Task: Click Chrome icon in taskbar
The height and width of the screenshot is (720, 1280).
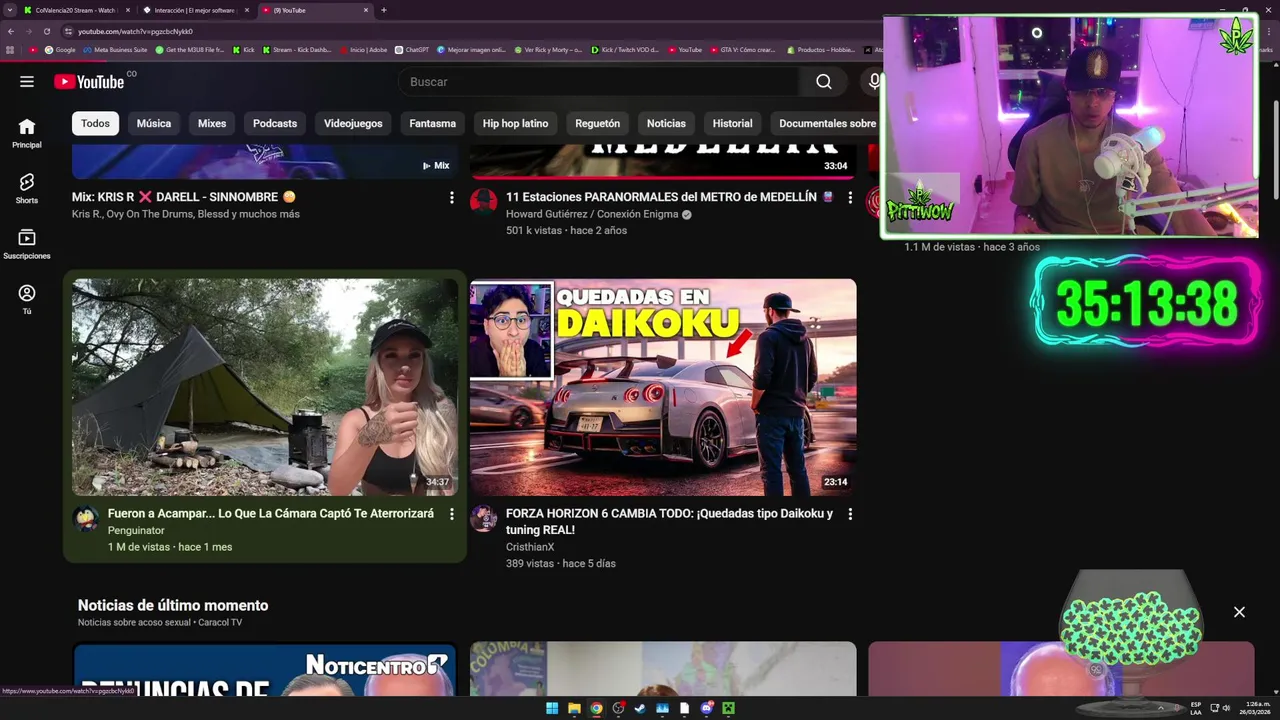Action: pos(596,708)
